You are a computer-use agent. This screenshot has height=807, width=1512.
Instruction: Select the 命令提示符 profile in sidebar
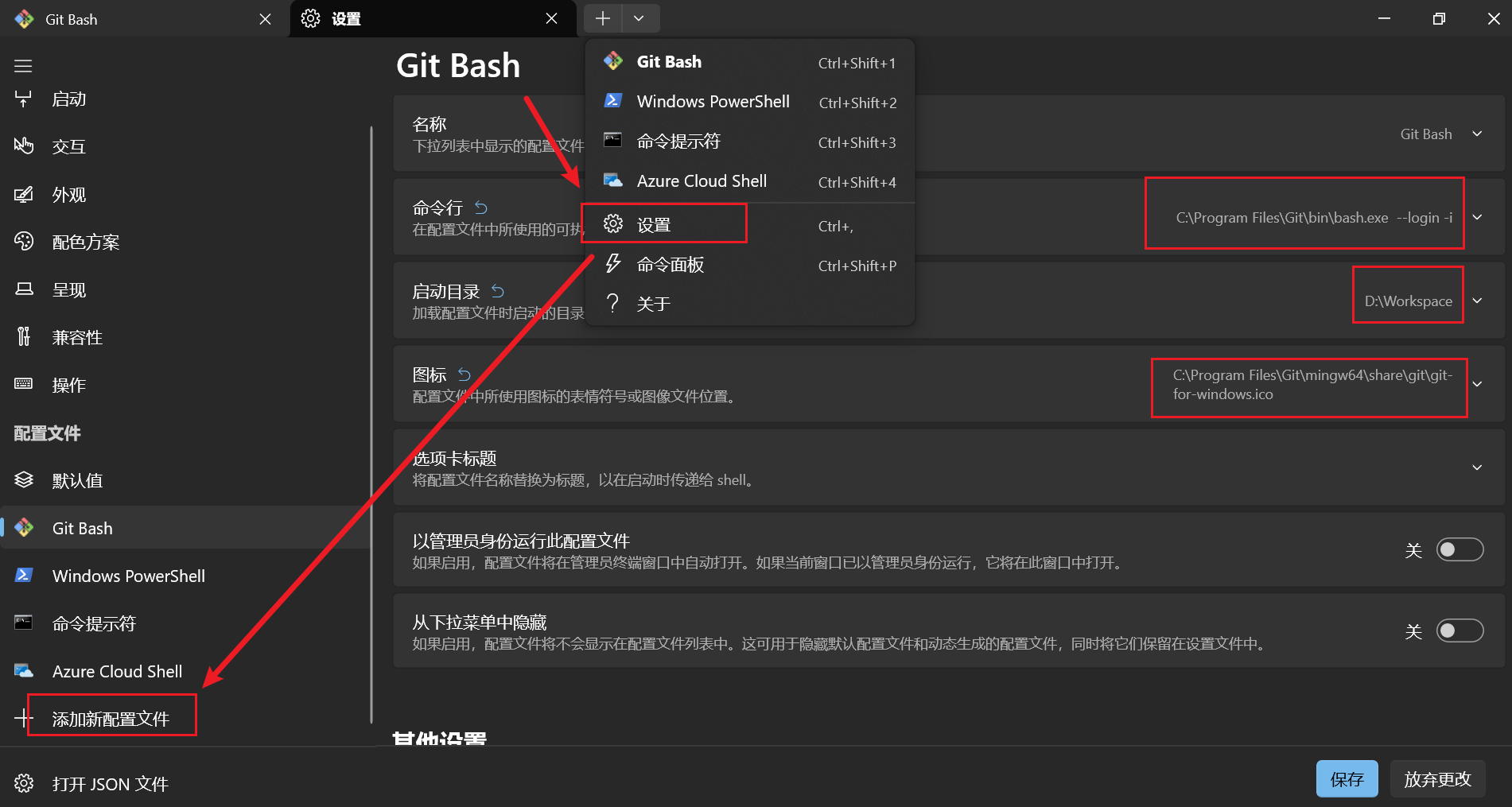pos(185,623)
